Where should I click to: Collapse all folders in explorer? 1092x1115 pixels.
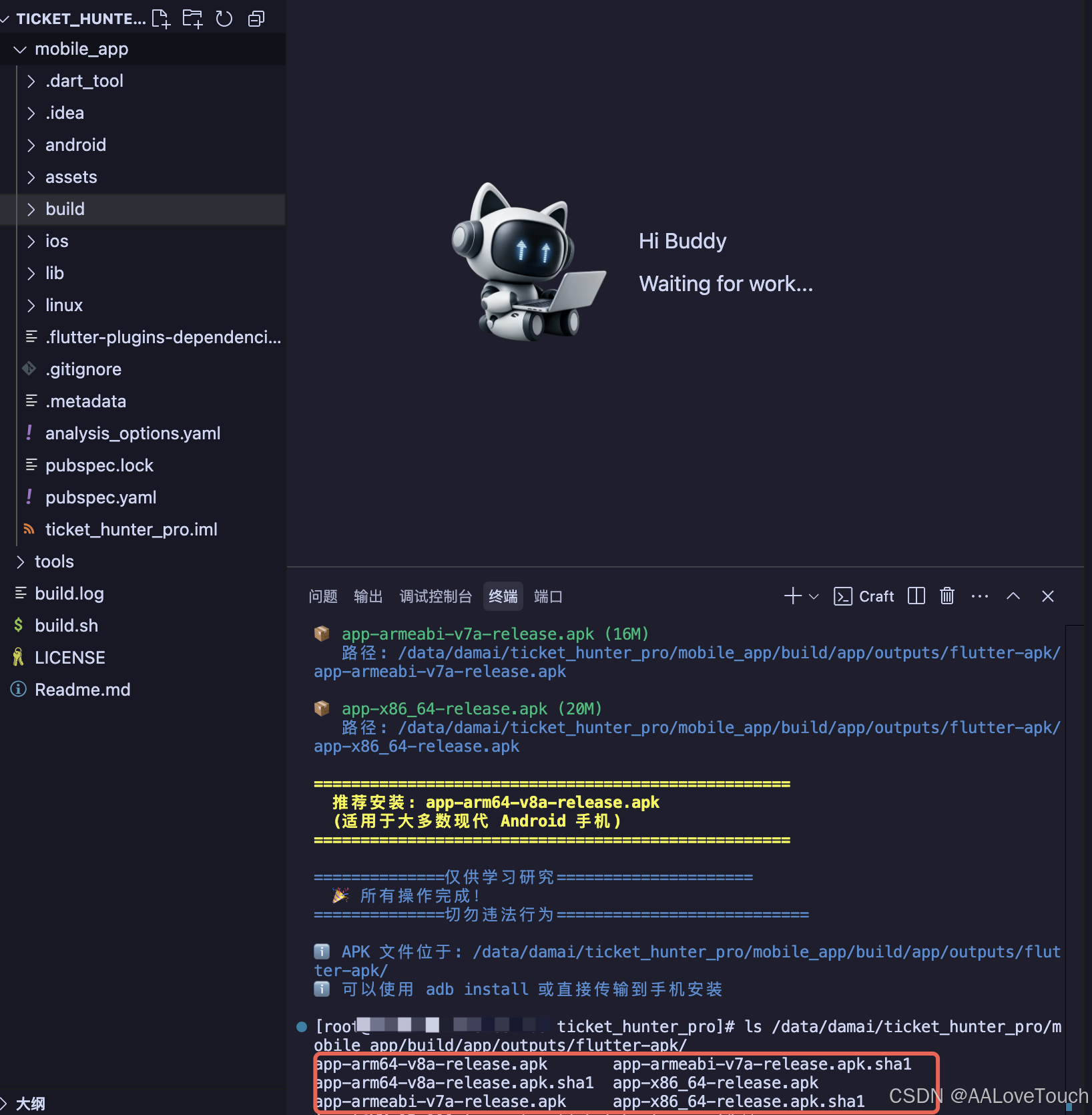(x=256, y=19)
